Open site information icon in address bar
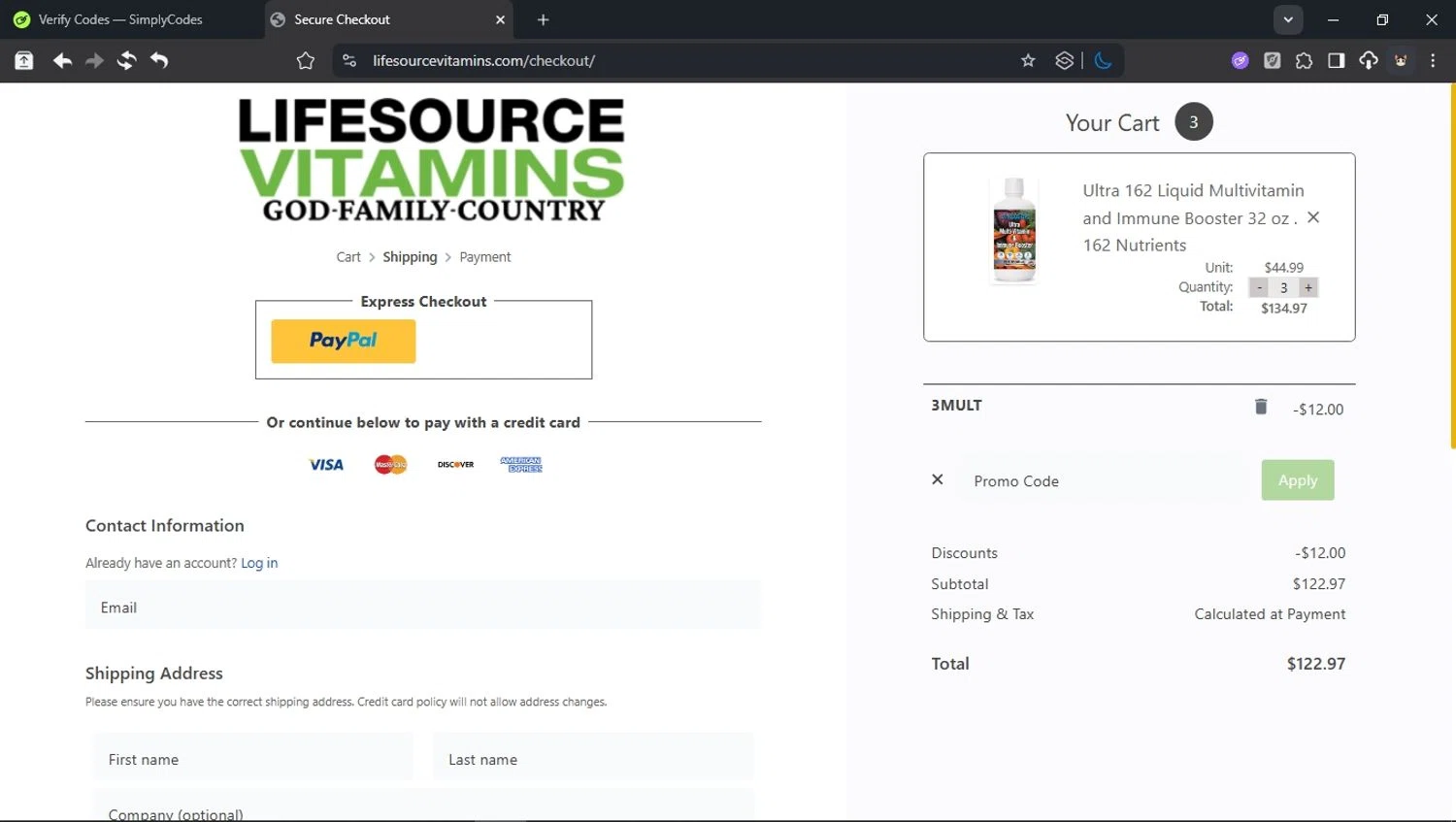Image resolution: width=1456 pixels, height=822 pixels. (349, 61)
